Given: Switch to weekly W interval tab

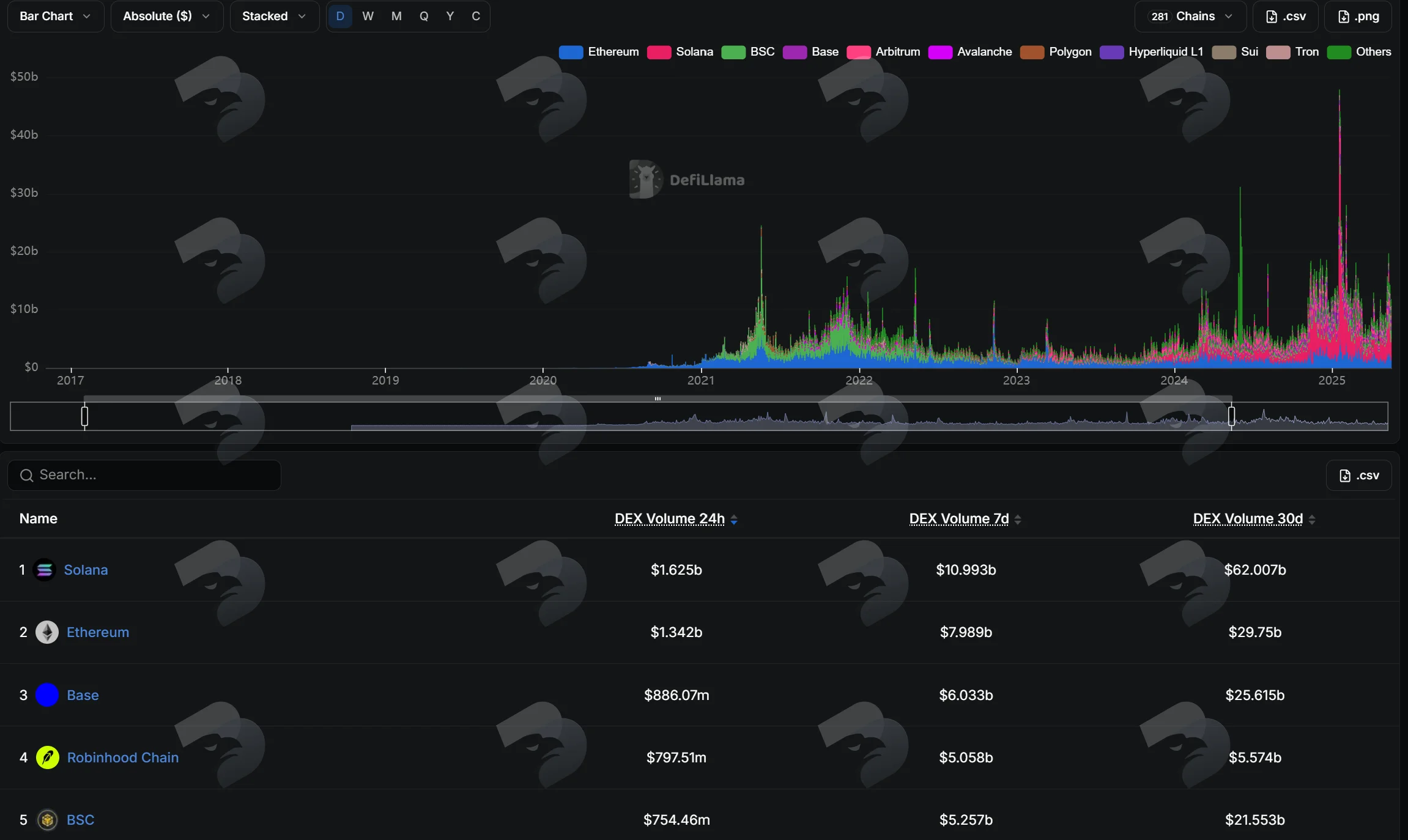Looking at the screenshot, I should click(368, 17).
